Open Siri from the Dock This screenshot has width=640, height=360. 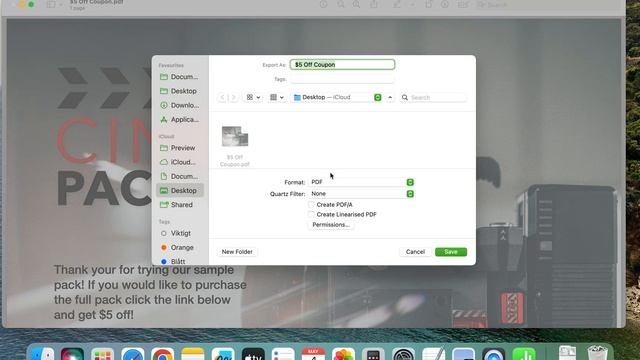(x=72, y=354)
